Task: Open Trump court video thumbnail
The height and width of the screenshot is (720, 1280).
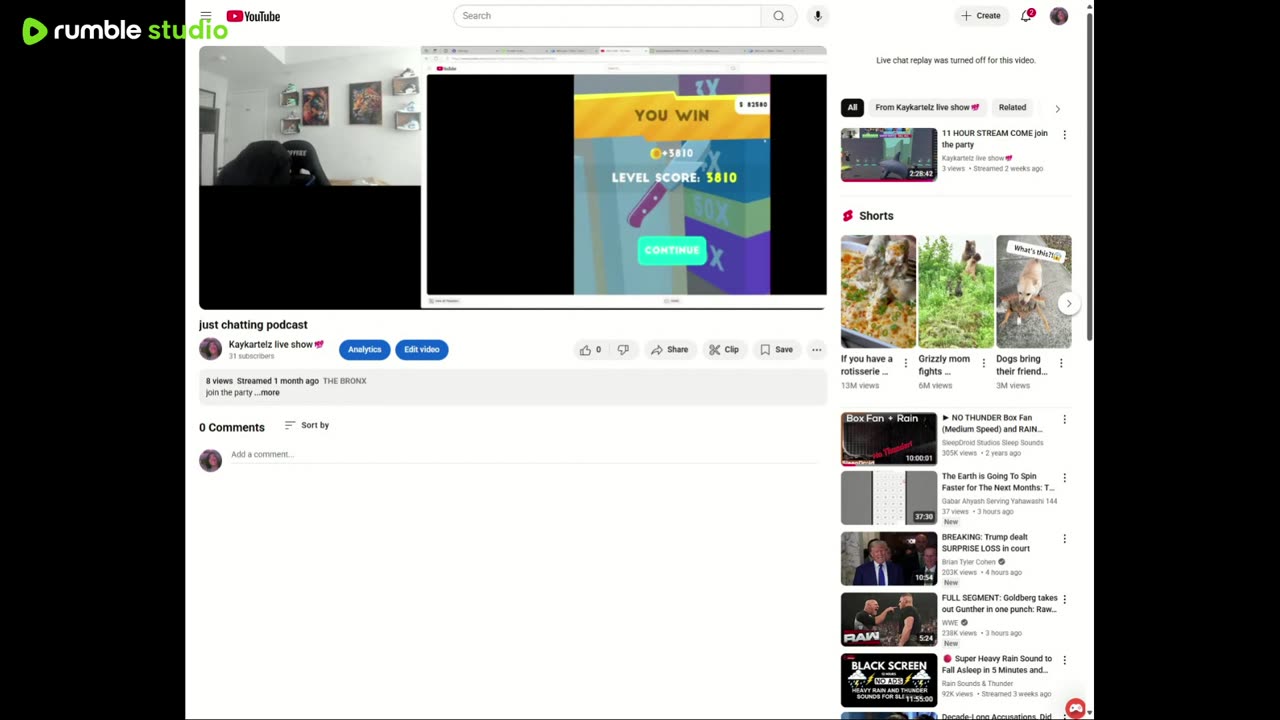Action: point(889,559)
